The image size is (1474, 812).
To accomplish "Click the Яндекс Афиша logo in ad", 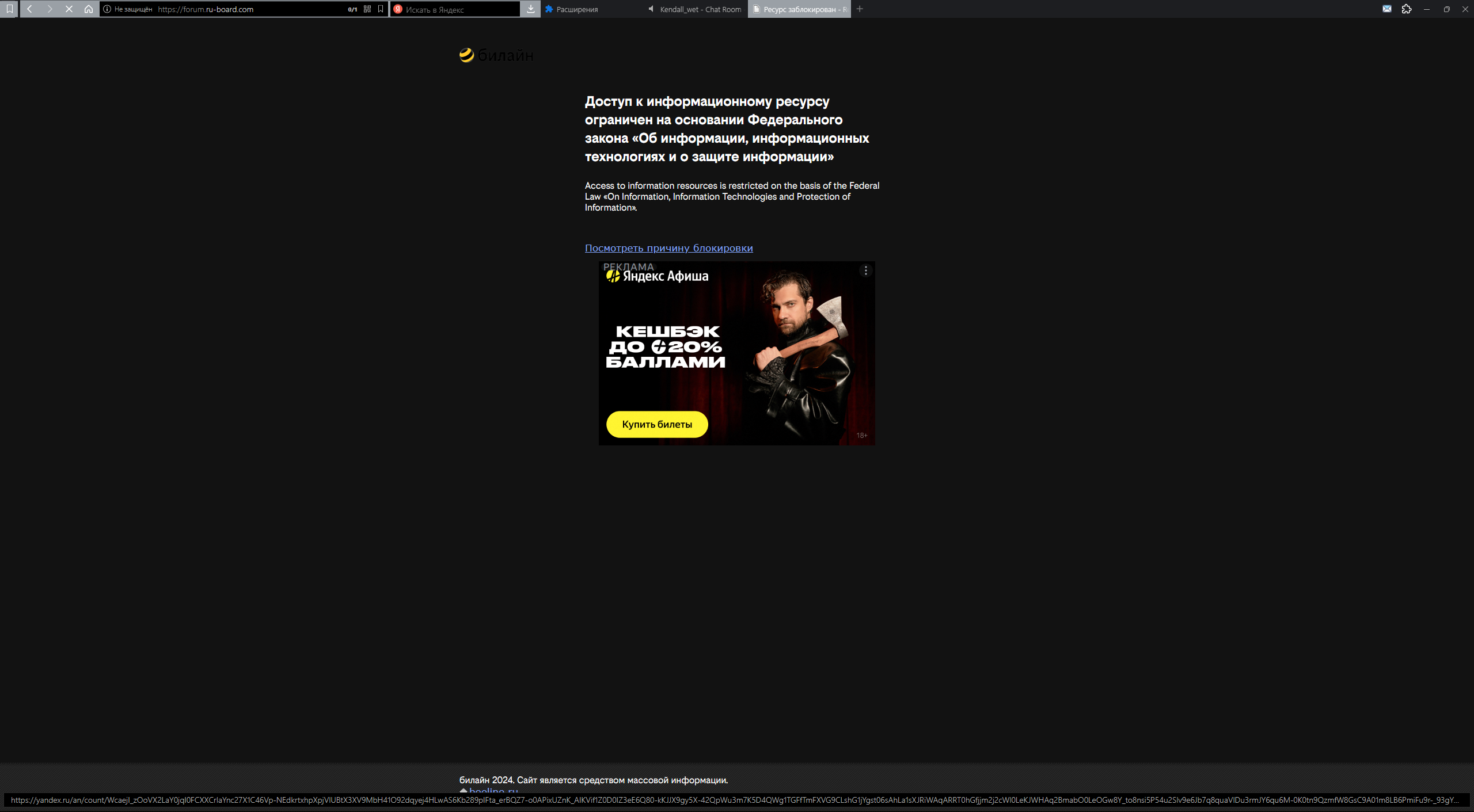I will coord(657,276).
